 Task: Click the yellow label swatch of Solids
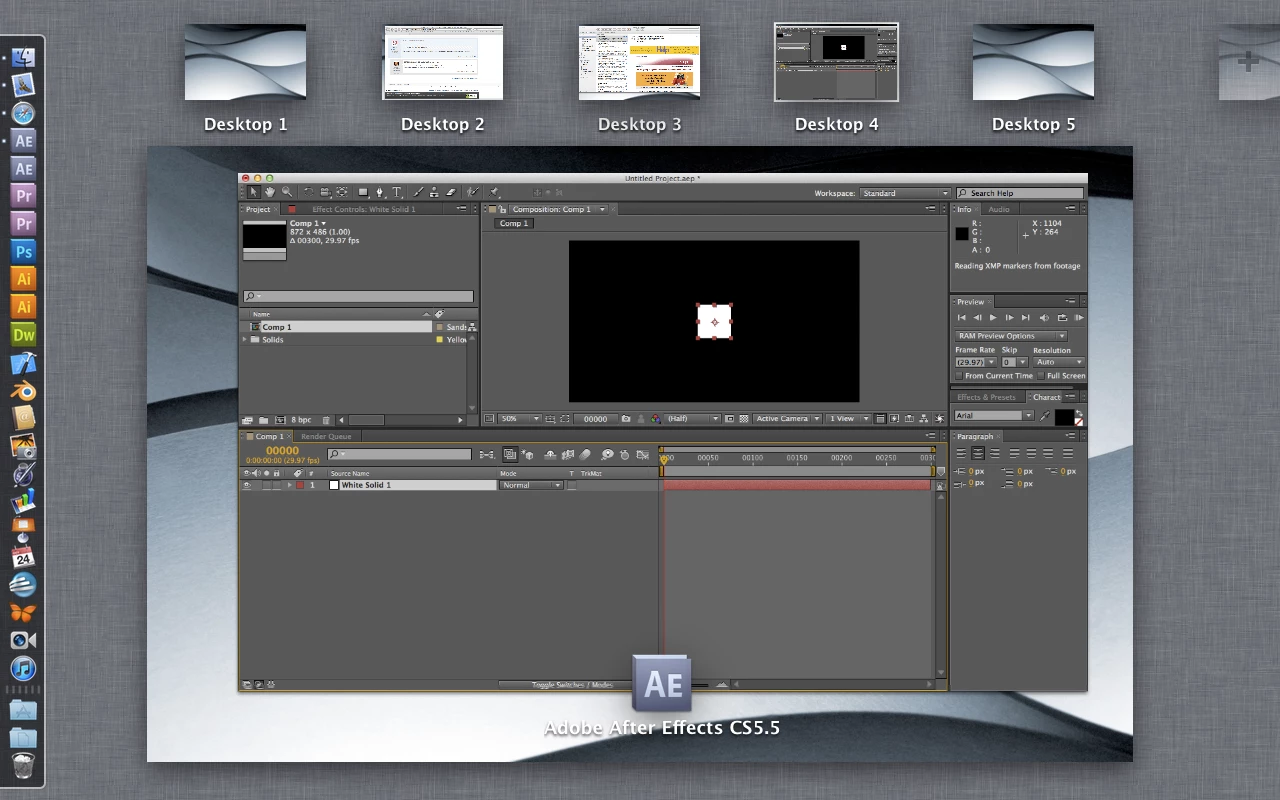point(439,340)
